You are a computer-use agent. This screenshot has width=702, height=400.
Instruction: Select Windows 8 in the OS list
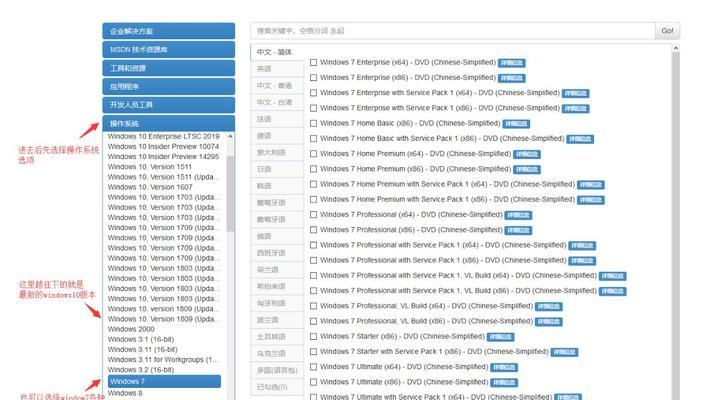pyautogui.click(x=125, y=393)
